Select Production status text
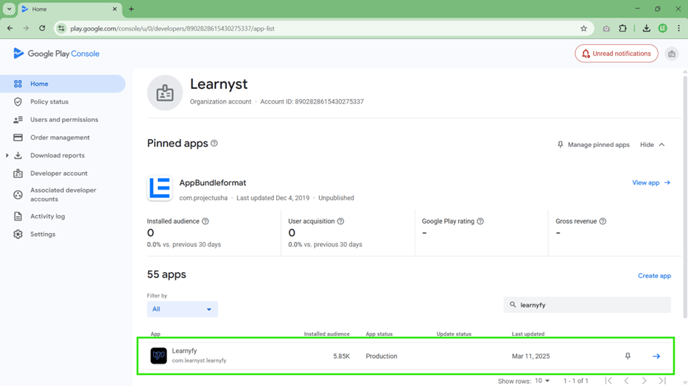Viewport: 688px width, 386px height. [381, 356]
